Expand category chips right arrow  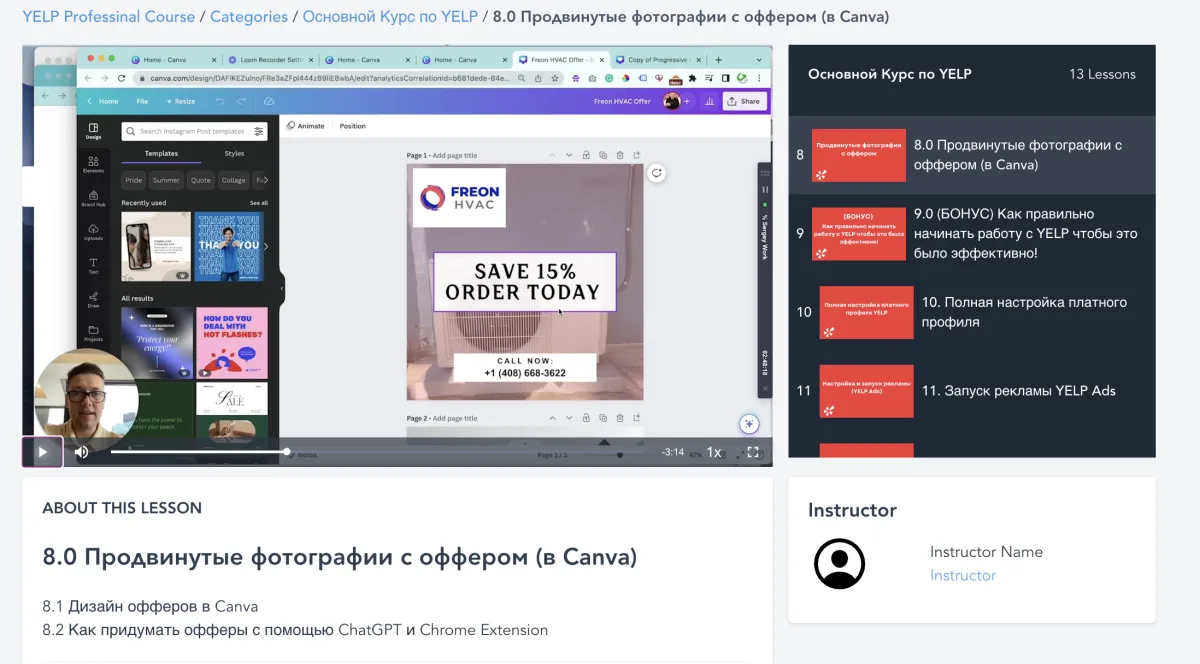[266, 180]
